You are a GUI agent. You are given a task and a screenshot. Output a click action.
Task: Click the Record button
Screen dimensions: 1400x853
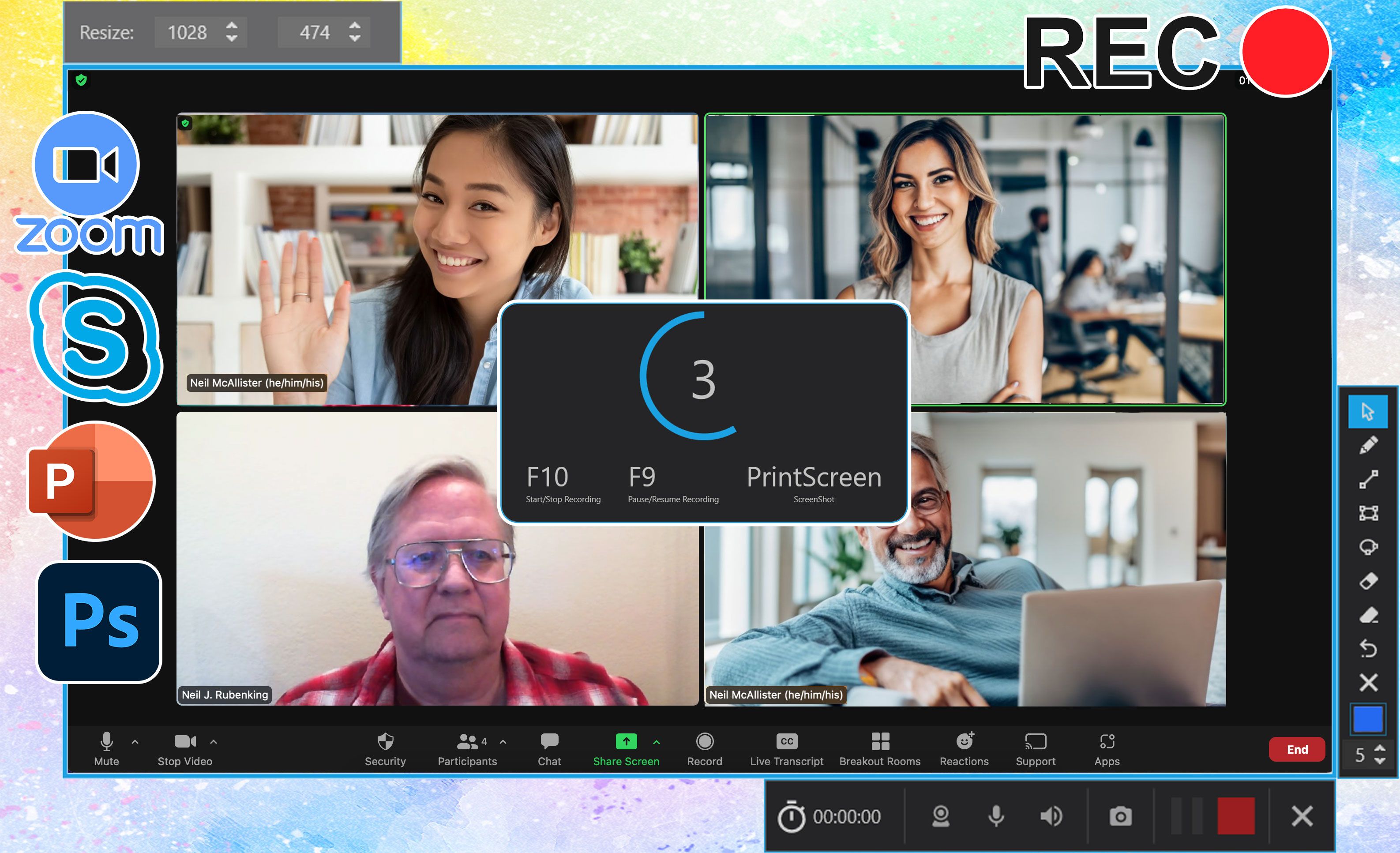[x=702, y=748]
